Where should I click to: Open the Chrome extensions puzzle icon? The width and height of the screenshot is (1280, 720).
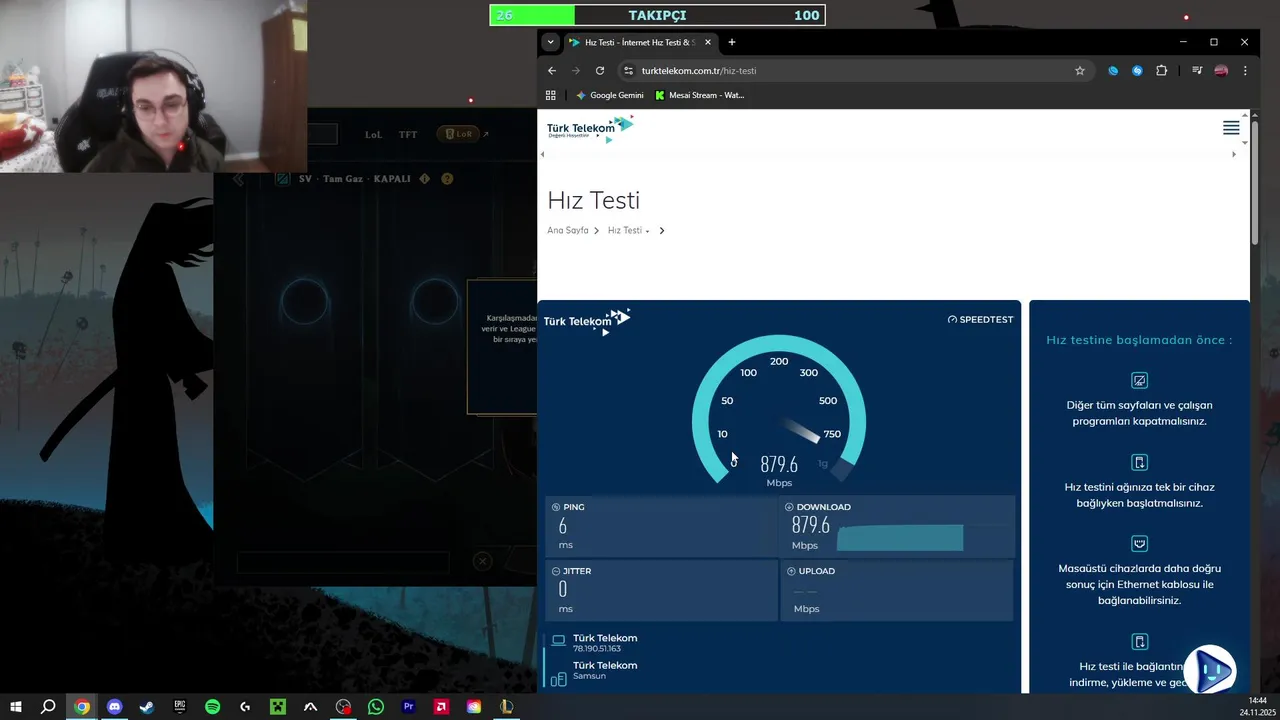tap(1161, 71)
